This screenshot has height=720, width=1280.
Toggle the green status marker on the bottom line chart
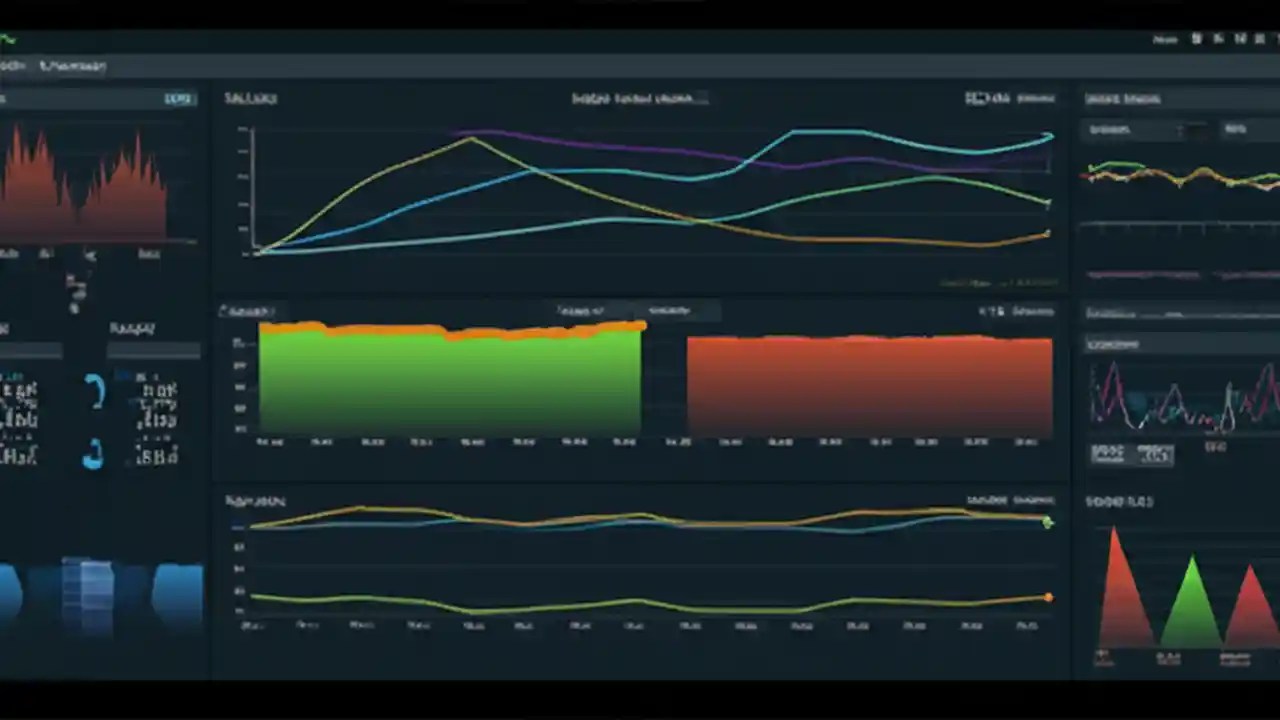point(1047,522)
